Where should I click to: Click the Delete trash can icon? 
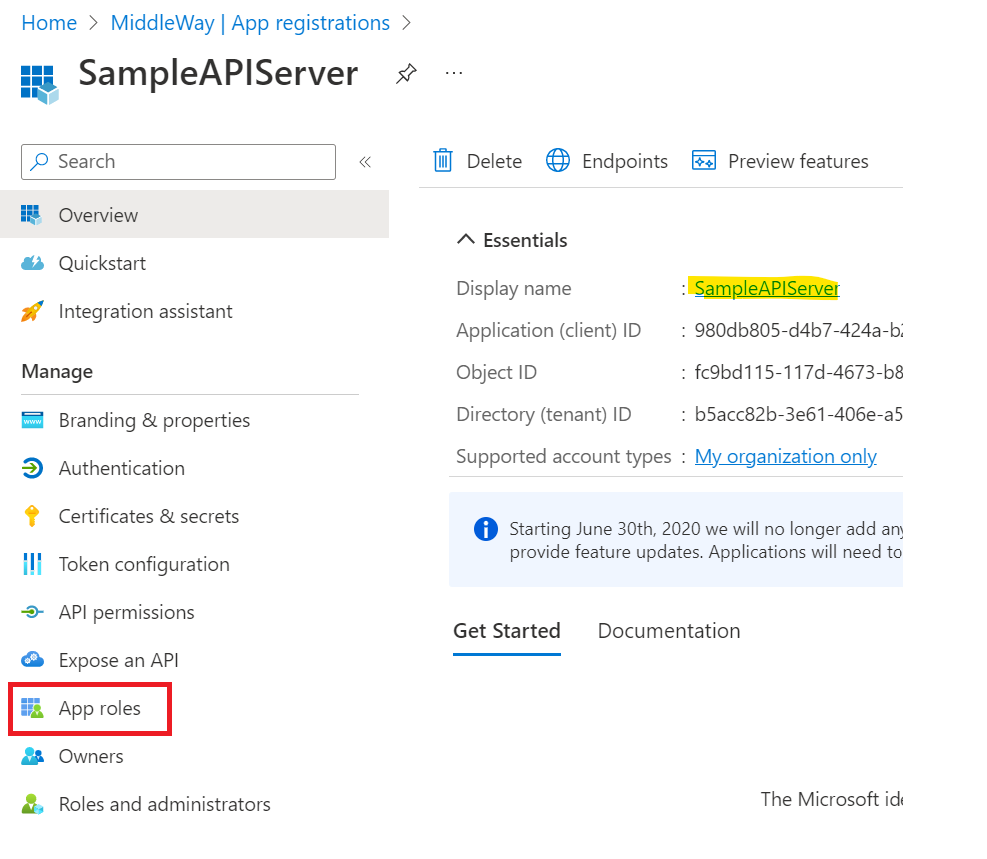coord(442,161)
